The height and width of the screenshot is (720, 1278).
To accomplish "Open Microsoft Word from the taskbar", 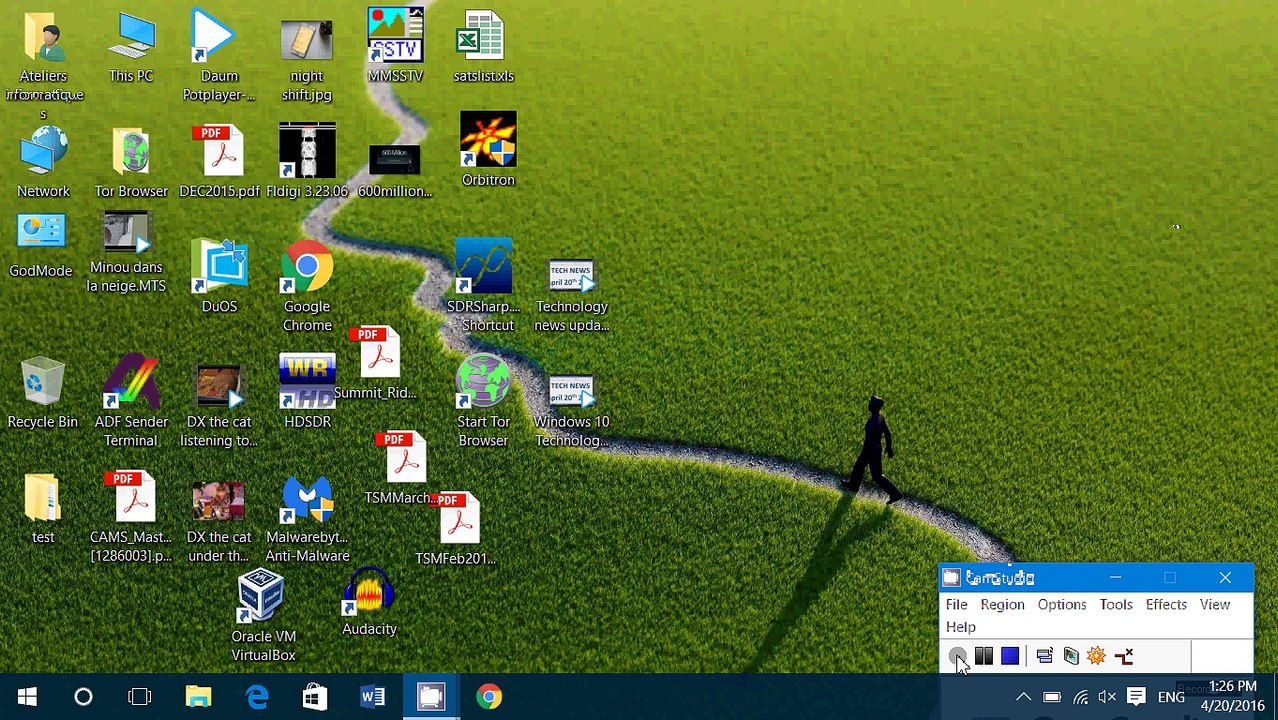I will pos(373,697).
